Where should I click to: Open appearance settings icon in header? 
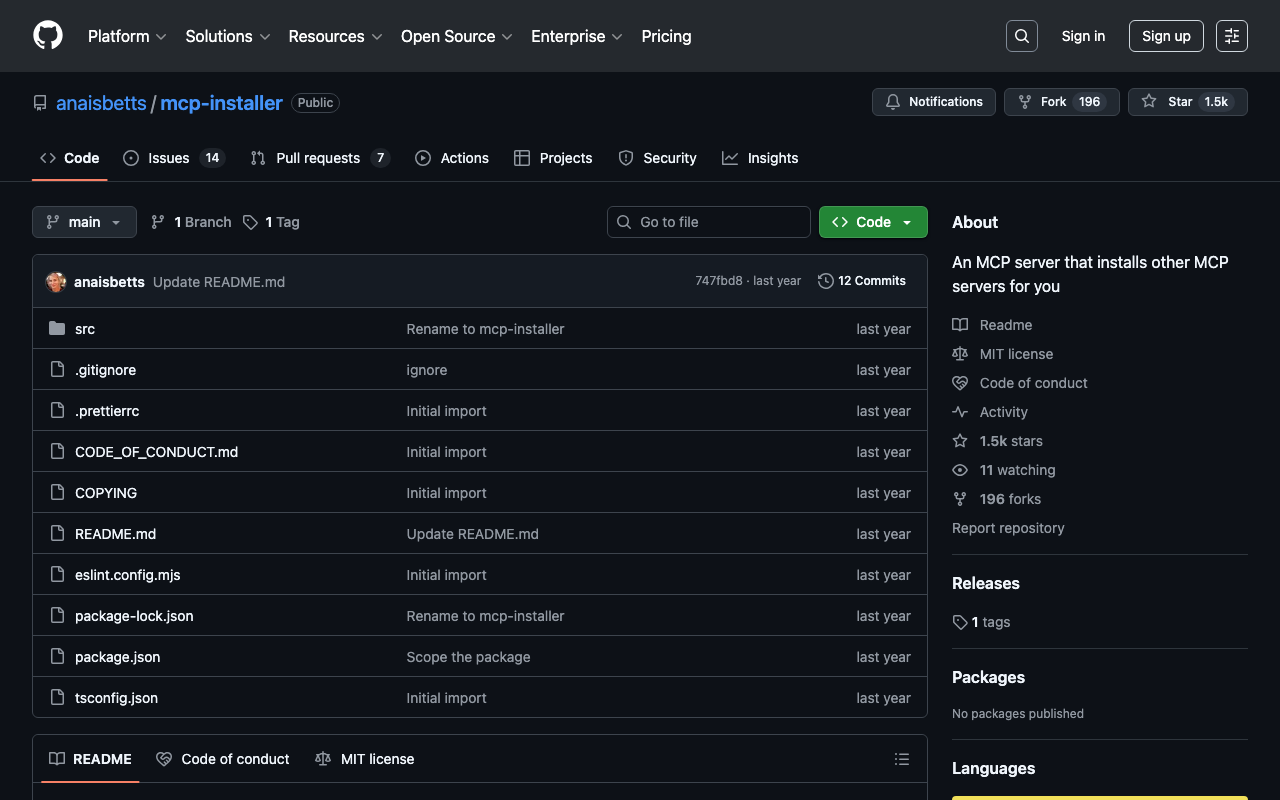[1231, 36]
